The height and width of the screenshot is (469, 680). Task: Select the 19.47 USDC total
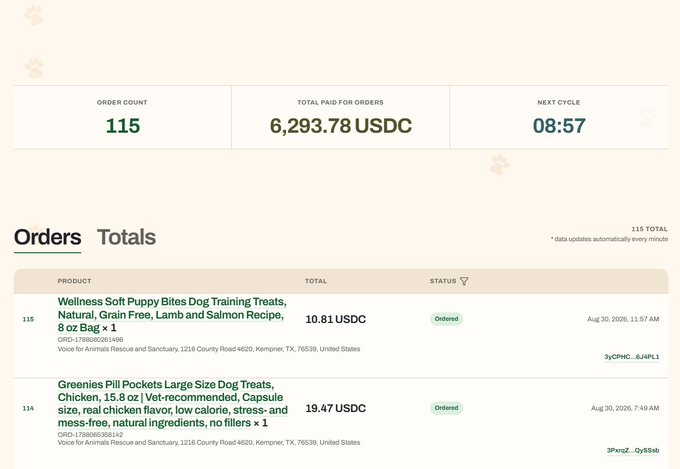click(336, 408)
